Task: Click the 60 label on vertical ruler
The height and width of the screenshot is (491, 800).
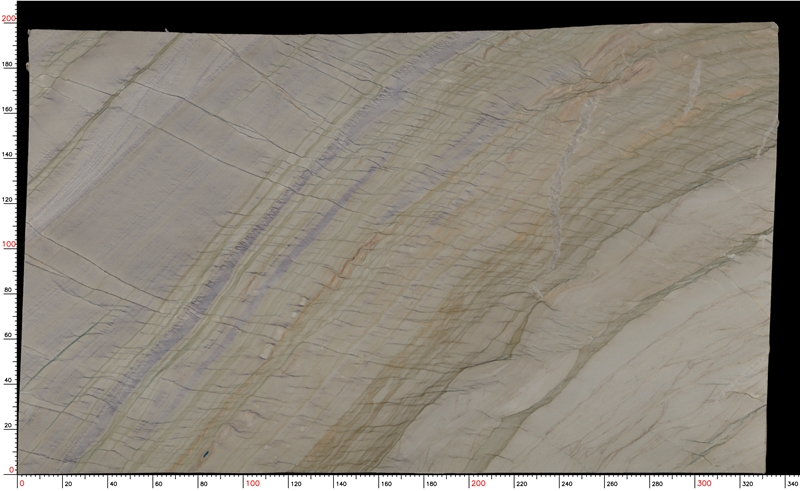Action: point(8,335)
